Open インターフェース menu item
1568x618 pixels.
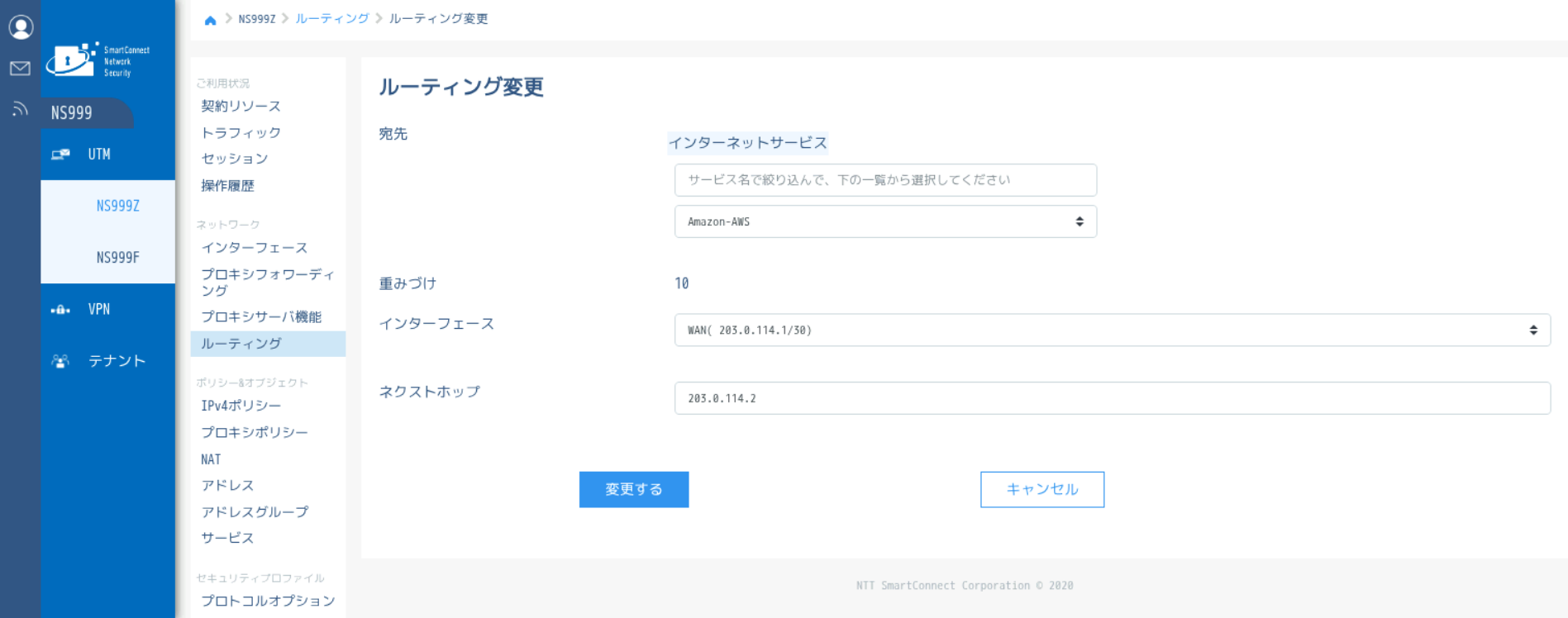254,248
